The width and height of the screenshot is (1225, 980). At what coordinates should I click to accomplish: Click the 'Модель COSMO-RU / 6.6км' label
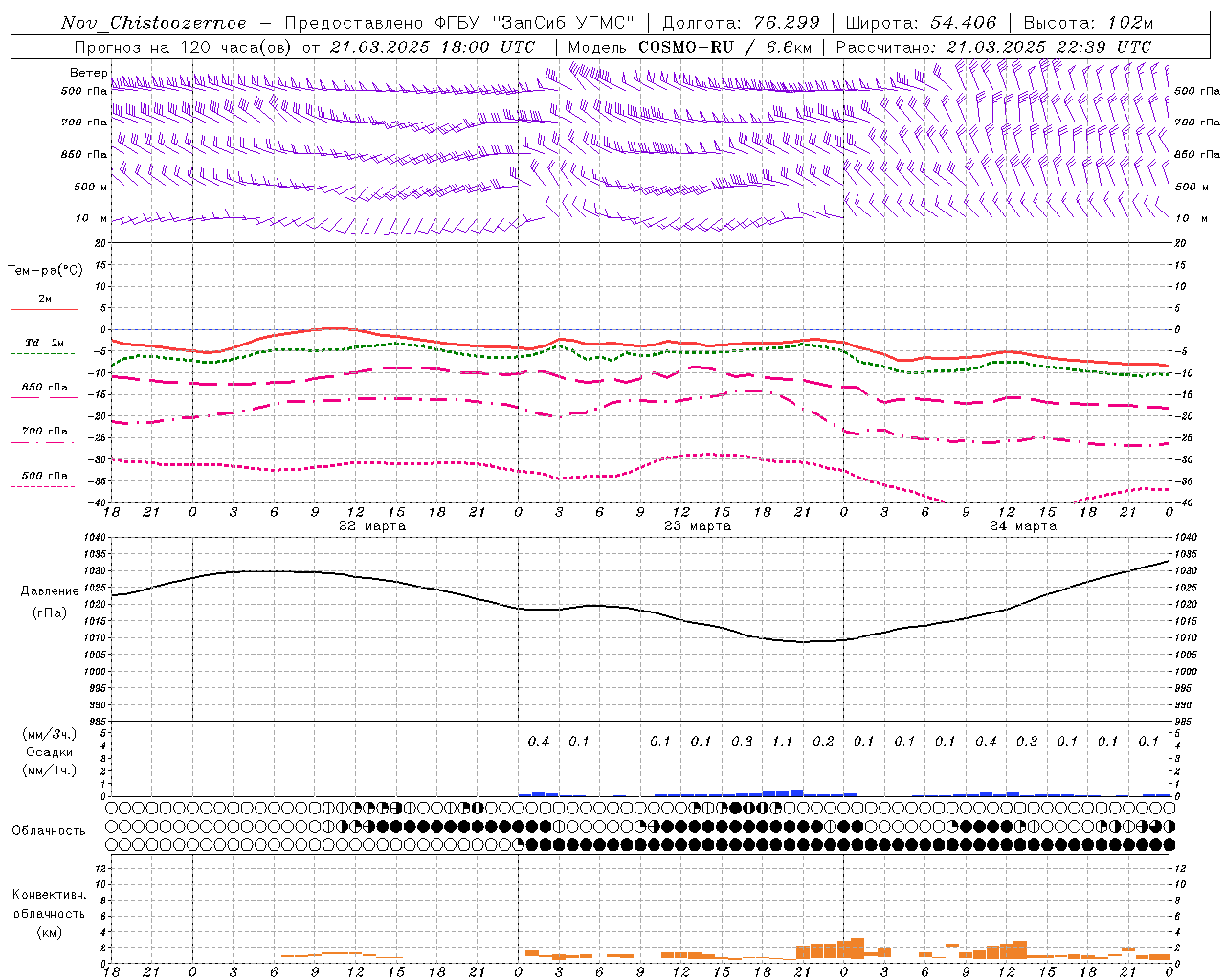[690, 47]
